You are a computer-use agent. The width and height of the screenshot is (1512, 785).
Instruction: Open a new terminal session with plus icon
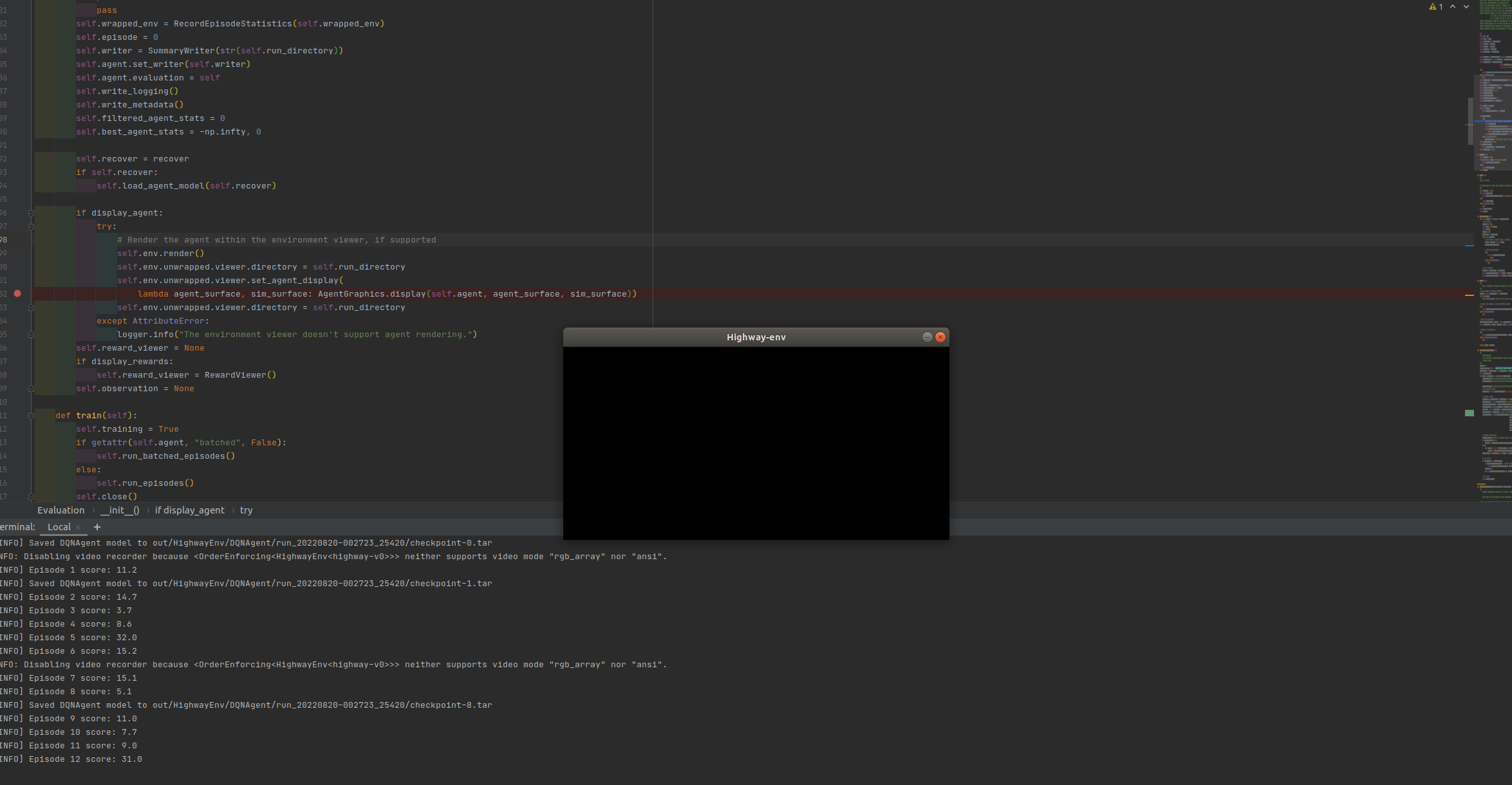pyautogui.click(x=97, y=527)
